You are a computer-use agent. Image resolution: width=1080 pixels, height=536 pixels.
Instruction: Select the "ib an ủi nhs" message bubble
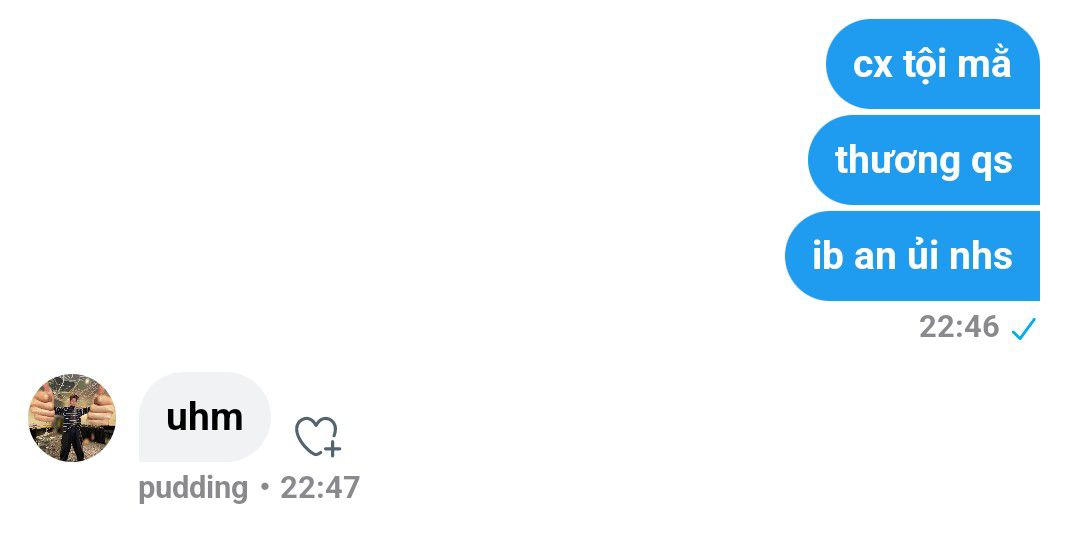912,256
